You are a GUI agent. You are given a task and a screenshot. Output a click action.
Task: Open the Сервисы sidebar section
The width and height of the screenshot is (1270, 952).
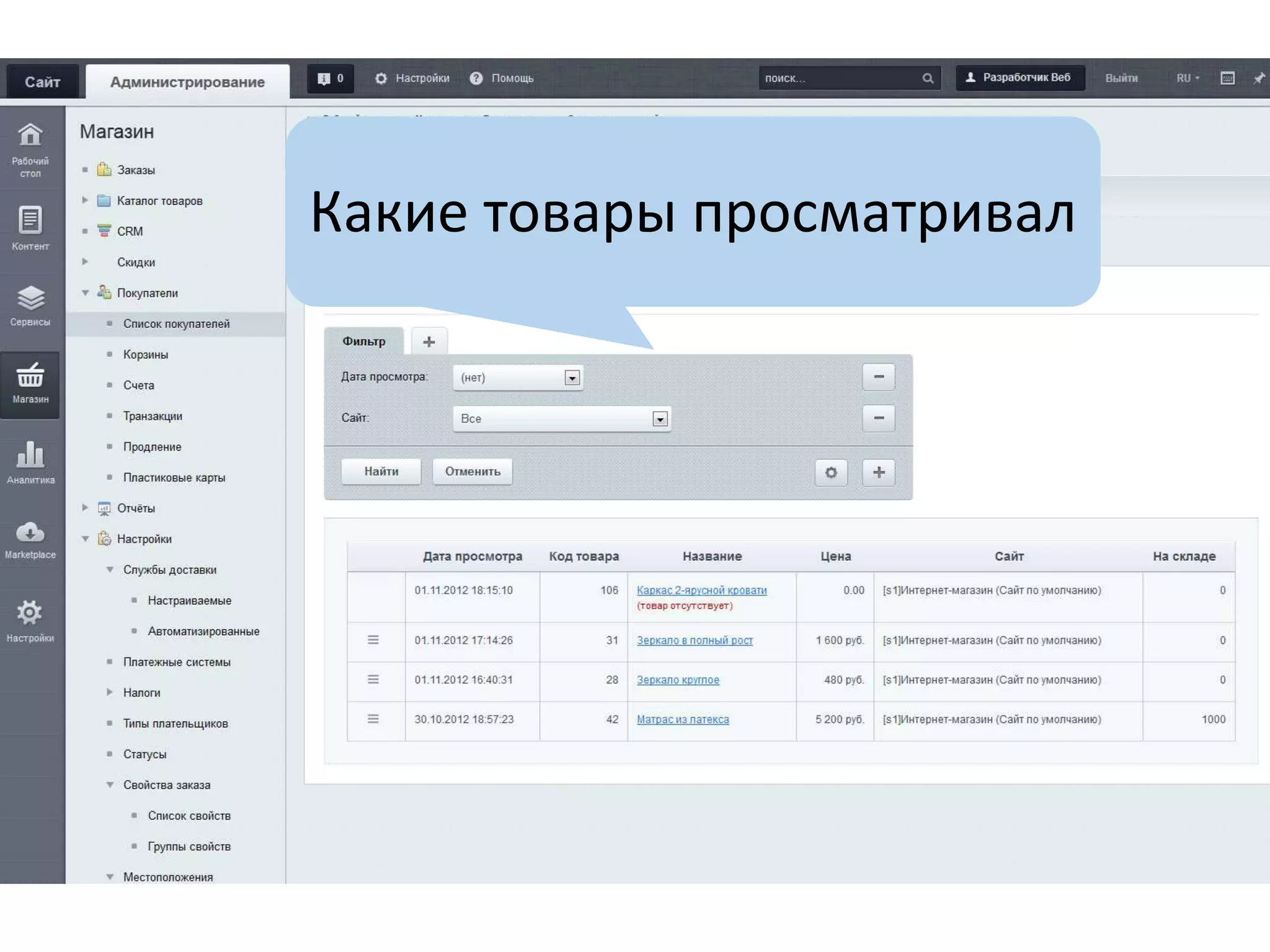[30, 306]
